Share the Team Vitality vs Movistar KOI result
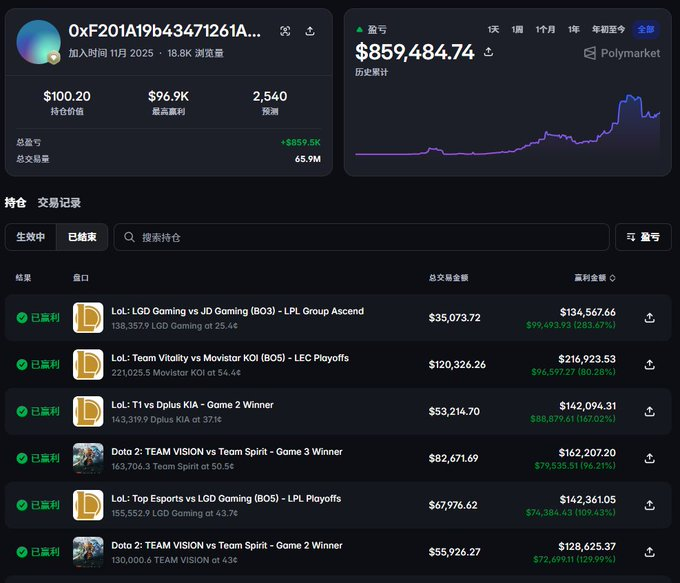Image resolution: width=680 pixels, height=583 pixels. tap(649, 365)
